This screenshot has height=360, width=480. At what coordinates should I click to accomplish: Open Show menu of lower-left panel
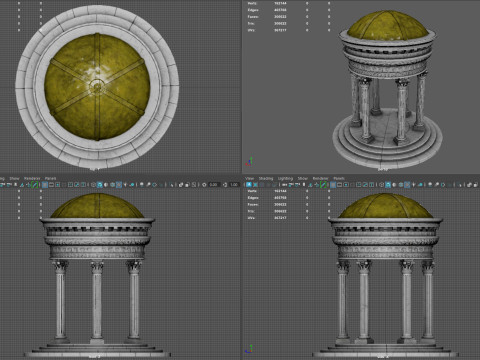(14, 178)
